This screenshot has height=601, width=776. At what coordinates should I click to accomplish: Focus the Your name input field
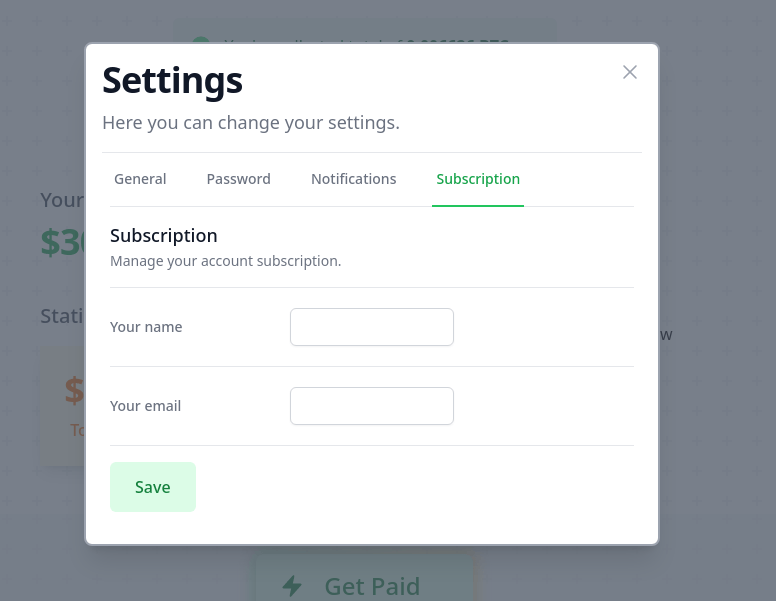(372, 327)
